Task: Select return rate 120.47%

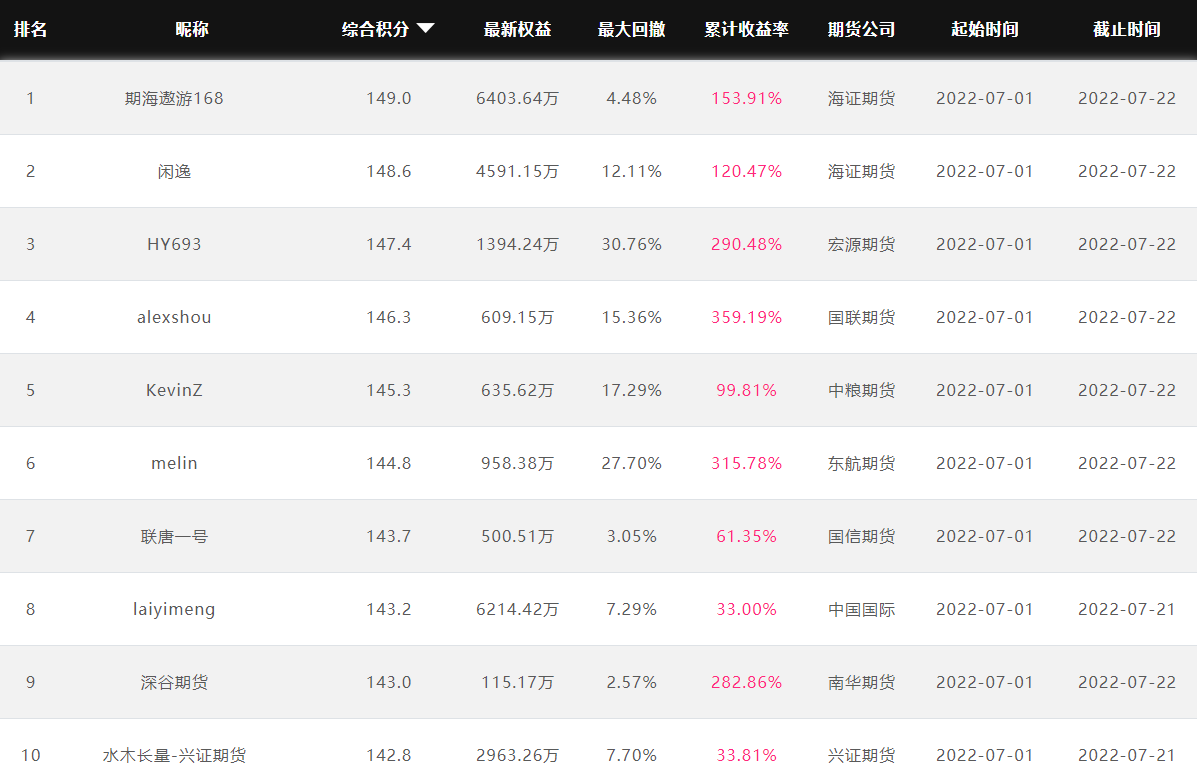Action: pos(747,171)
